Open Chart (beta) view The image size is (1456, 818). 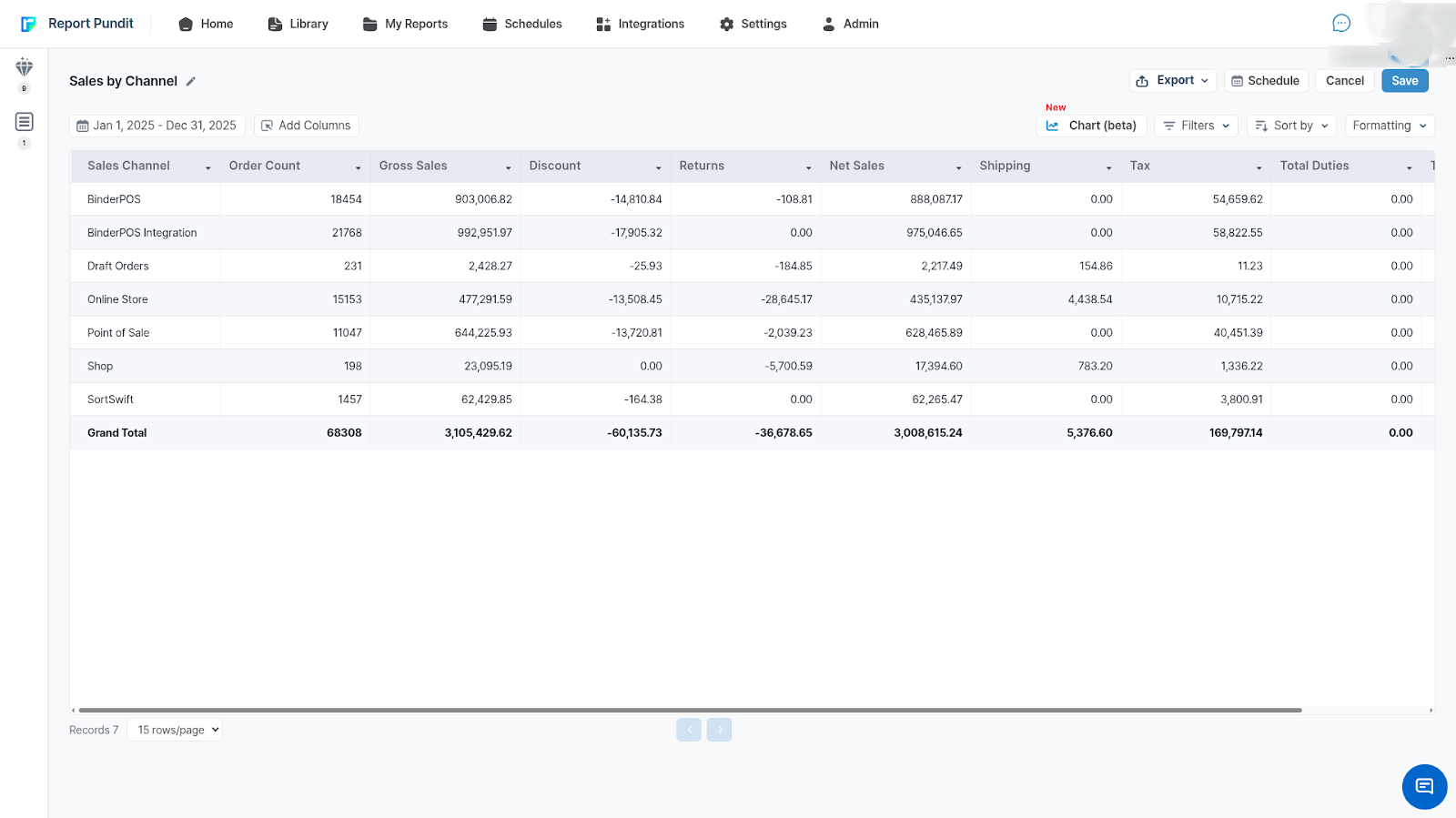pyautogui.click(x=1091, y=126)
